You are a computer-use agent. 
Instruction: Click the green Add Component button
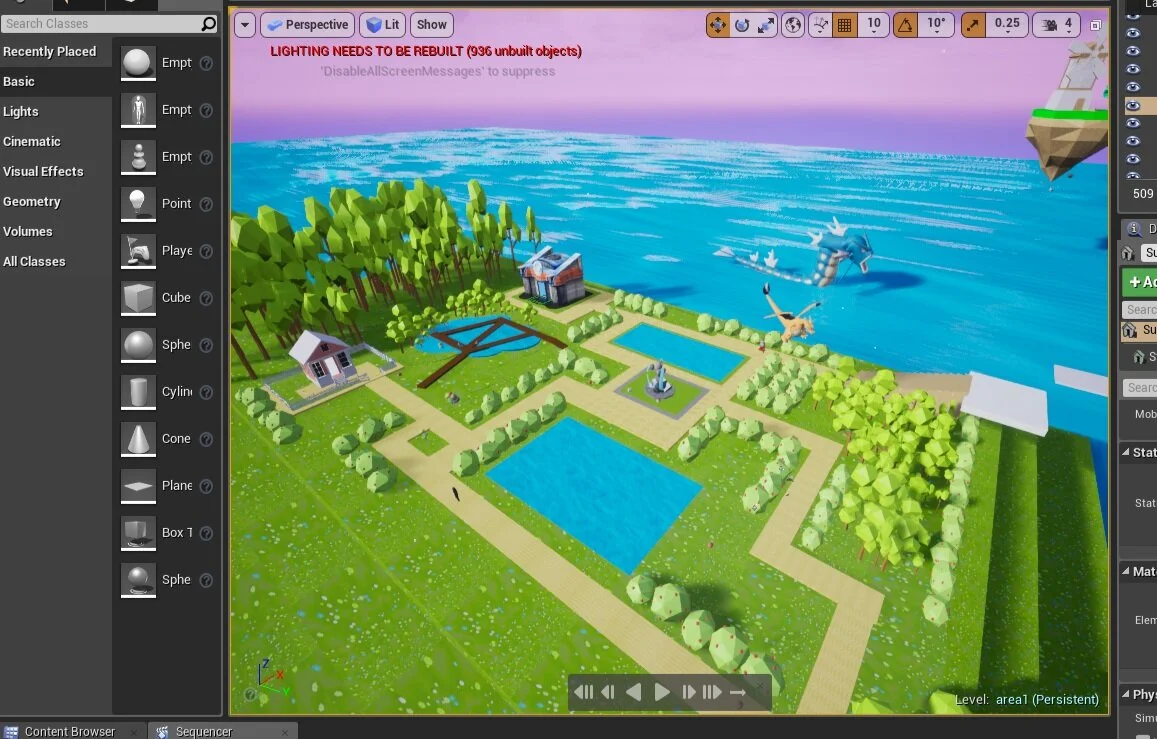(x=1140, y=282)
